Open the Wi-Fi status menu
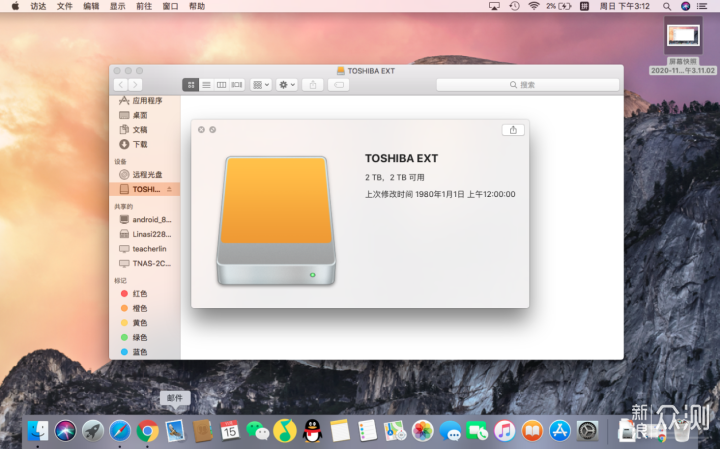 (534, 6)
